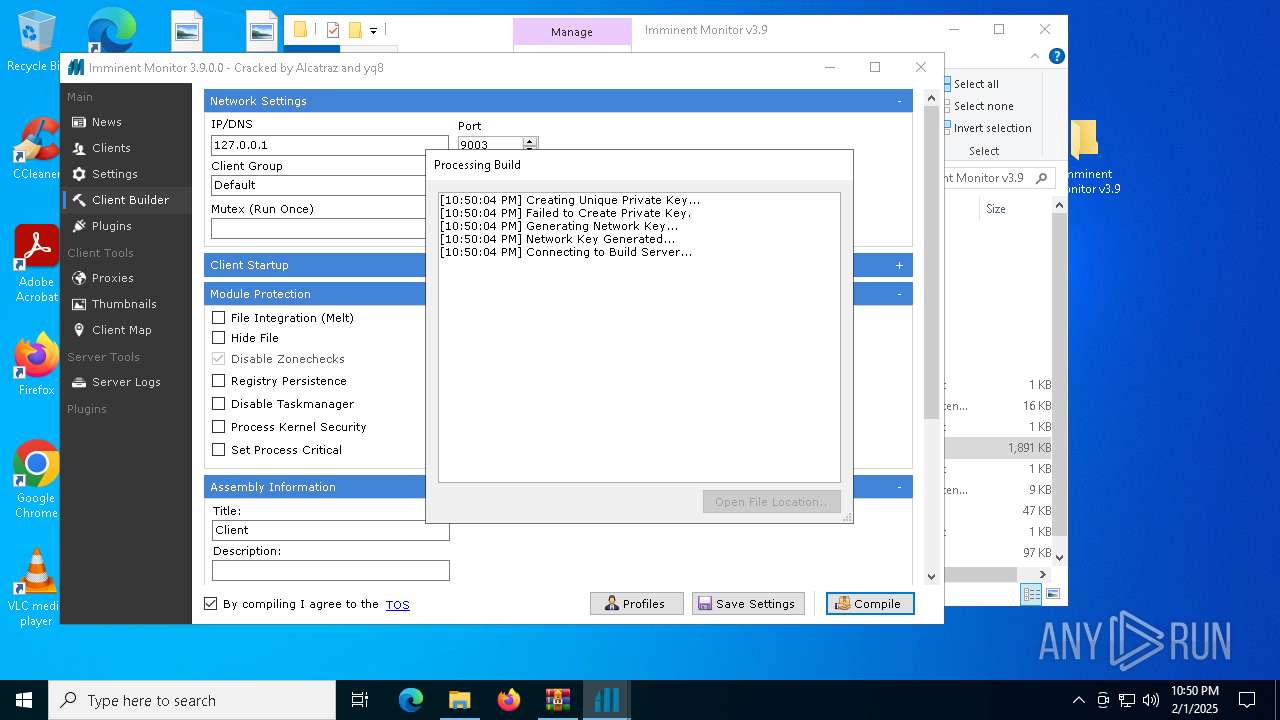The width and height of the screenshot is (1280, 720).
Task: Enable Process Kernel Security checkbox
Action: (218, 427)
